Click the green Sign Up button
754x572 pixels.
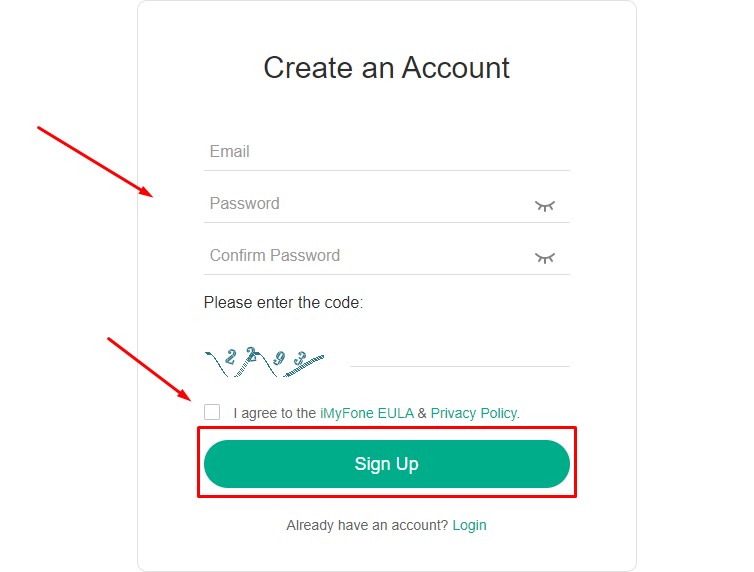[387, 464]
